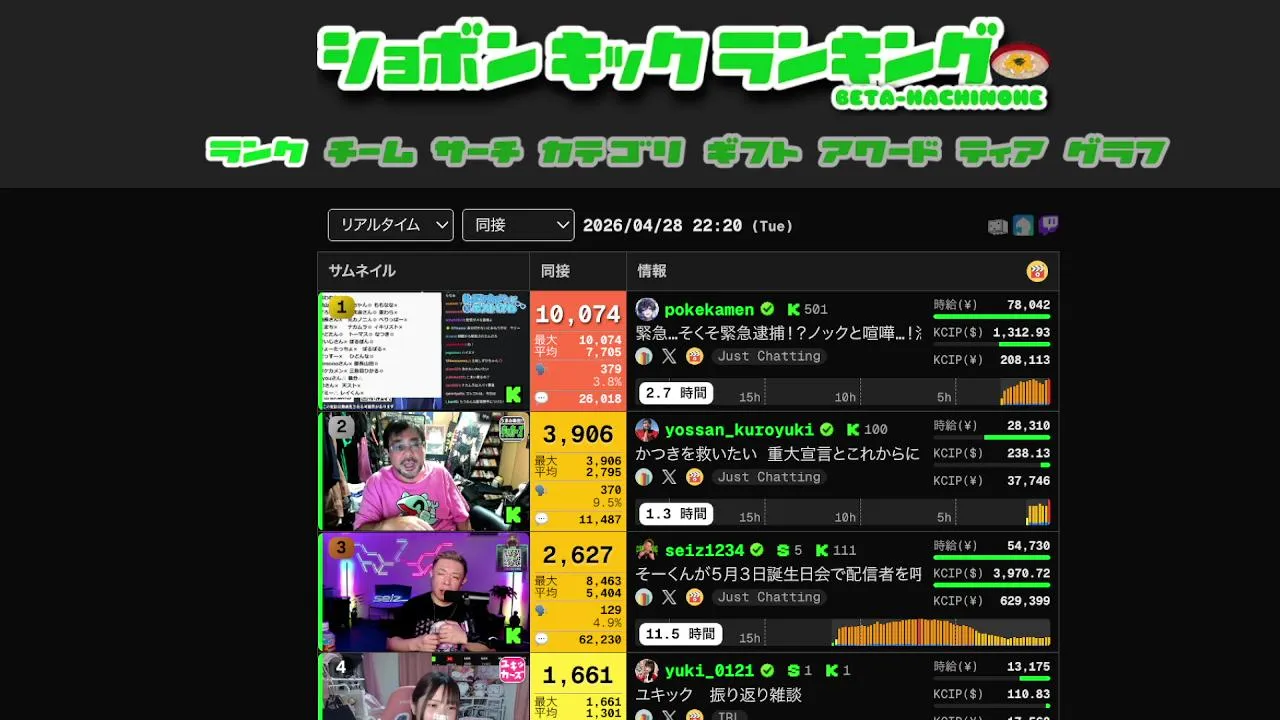Click pokekamen's round avatar
Image resolution: width=1280 pixels, height=720 pixels.
point(646,309)
